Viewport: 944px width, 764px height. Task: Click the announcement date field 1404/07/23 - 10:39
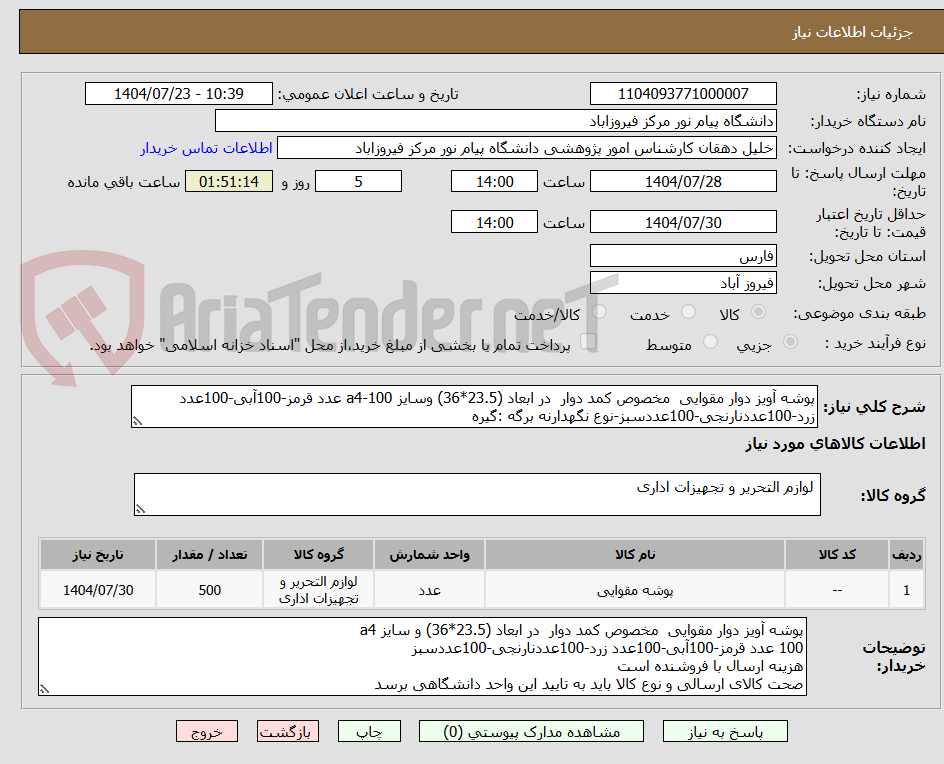coord(179,94)
